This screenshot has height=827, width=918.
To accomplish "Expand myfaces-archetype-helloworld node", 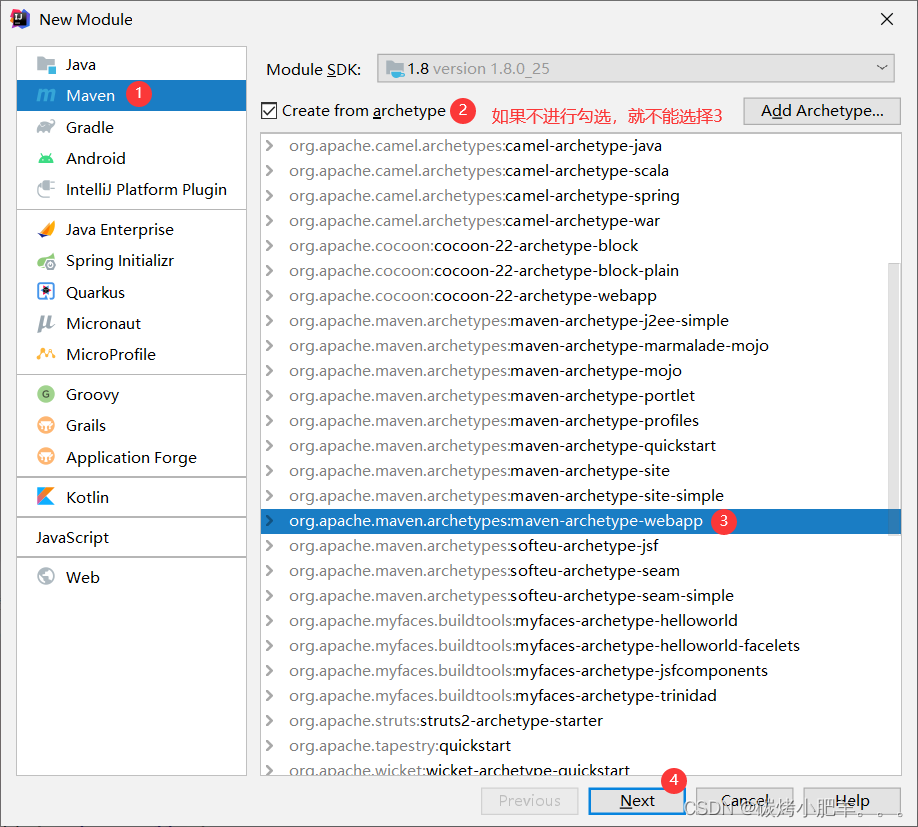I will tap(269, 621).
